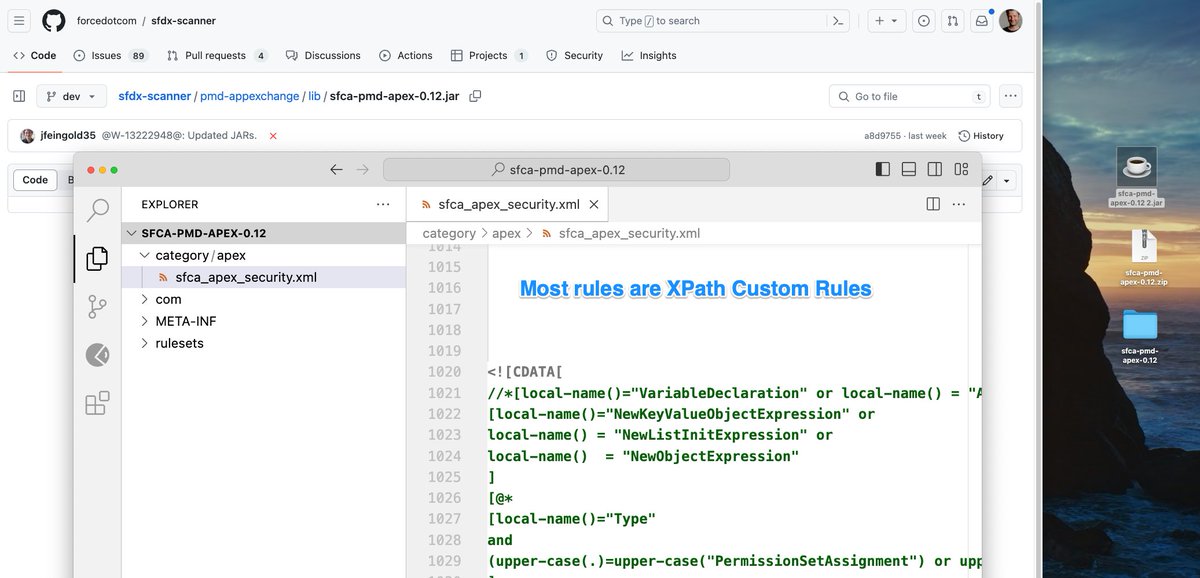Toggle VS Code primary side bar
Screen dimensions: 1200x578
tap(883, 170)
